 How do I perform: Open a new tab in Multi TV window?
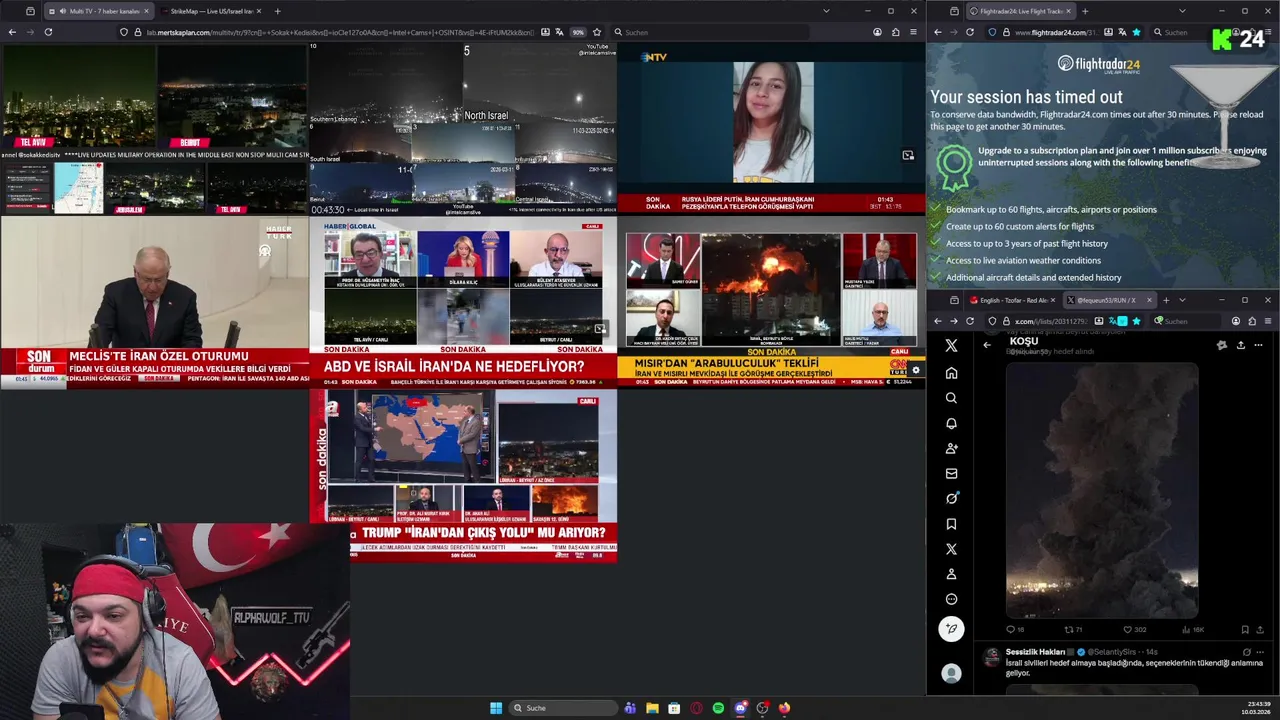[x=277, y=11]
